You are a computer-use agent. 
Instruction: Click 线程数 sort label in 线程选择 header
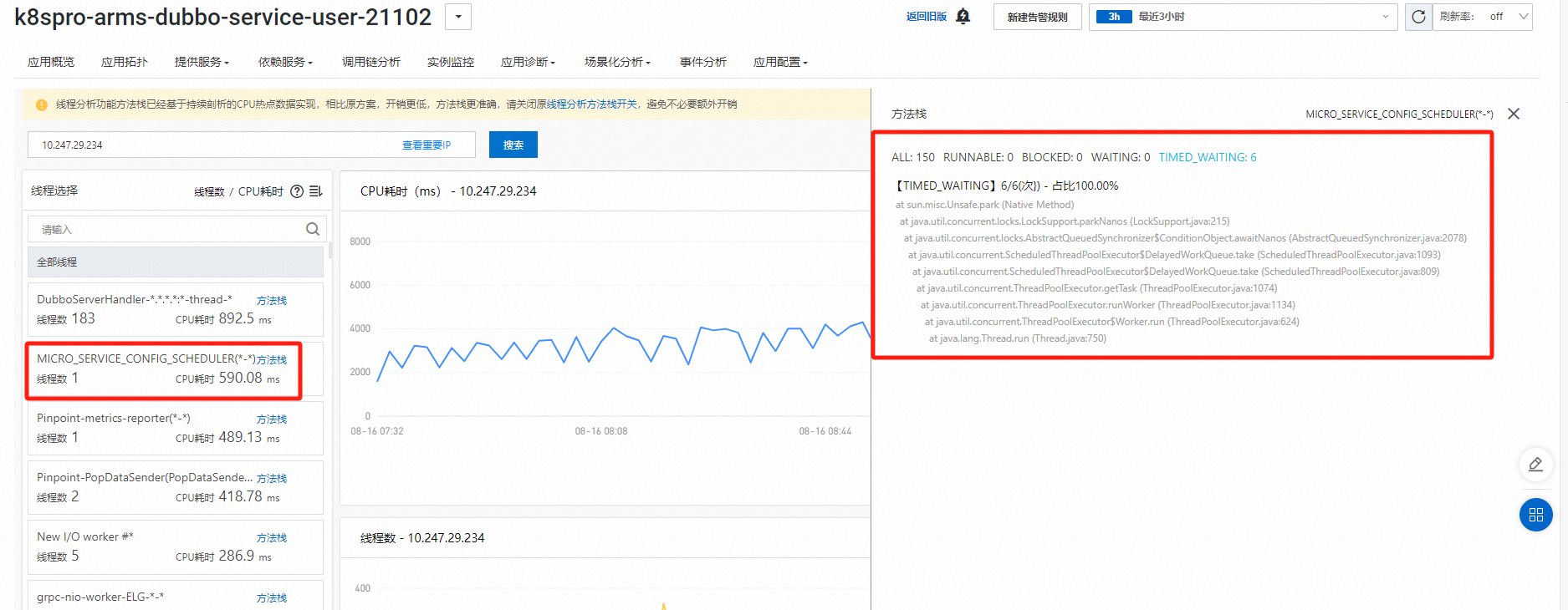[209, 191]
